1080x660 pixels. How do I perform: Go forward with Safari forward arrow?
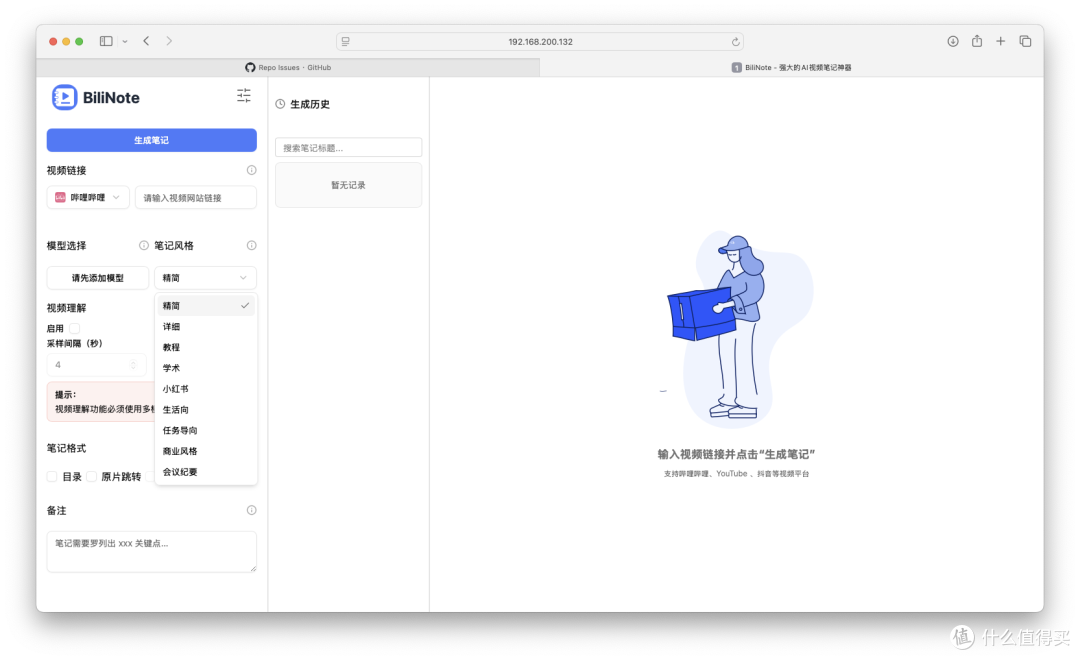coord(169,41)
